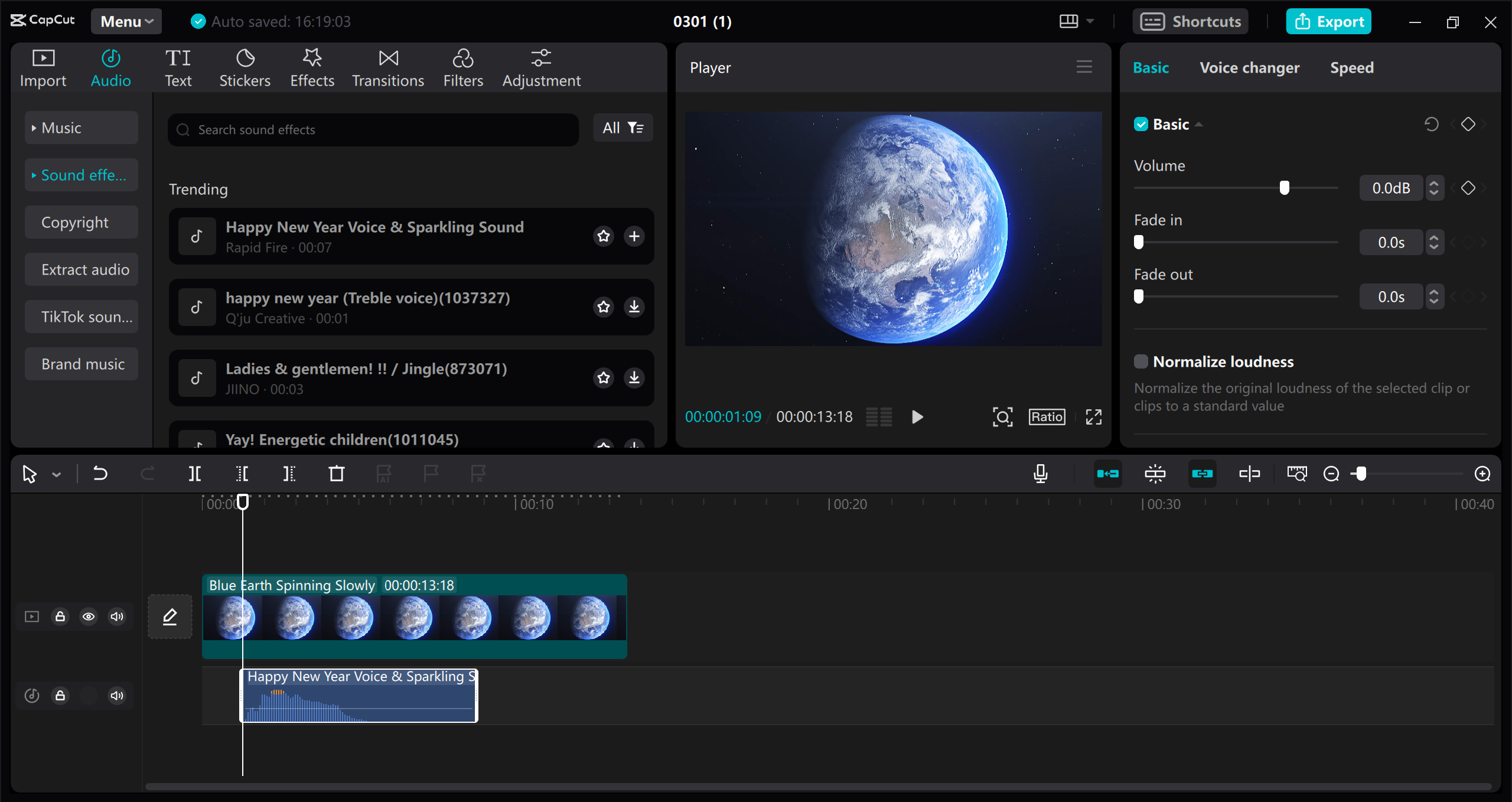Select the Record voiceover microphone icon
This screenshot has height=802, width=1512.
[1041, 473]
